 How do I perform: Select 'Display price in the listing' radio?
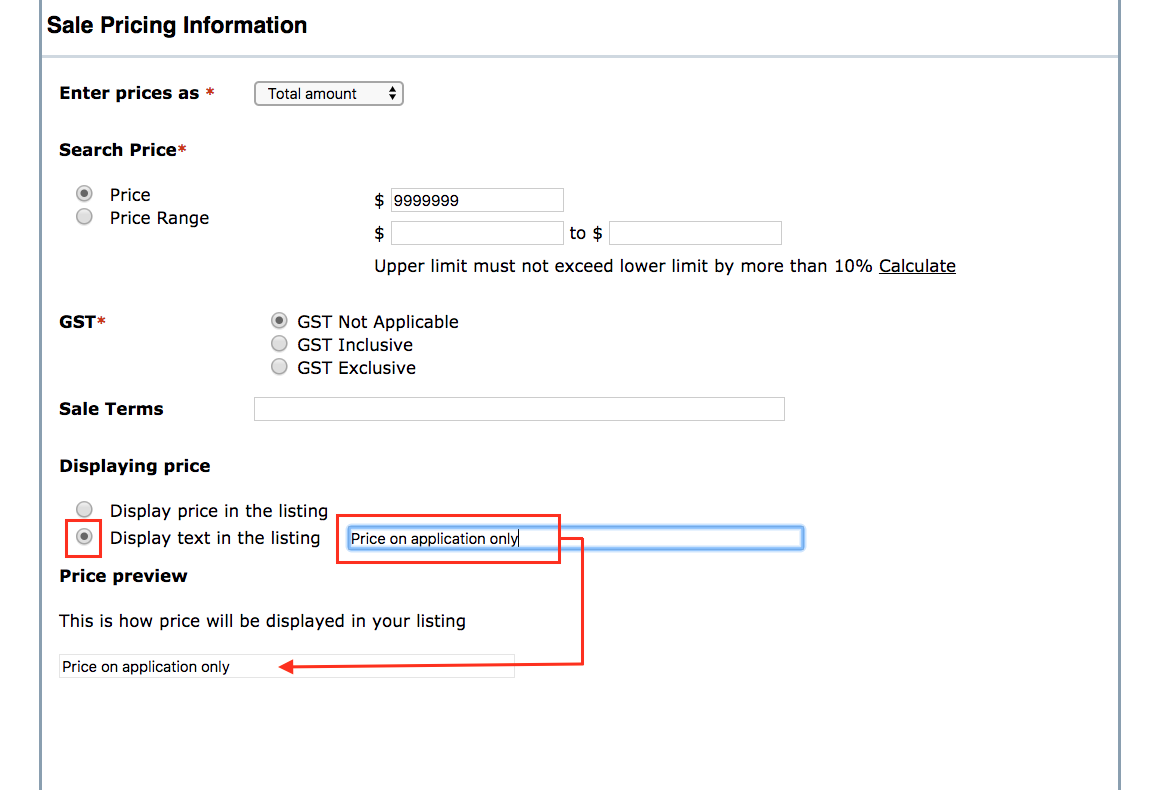click(x=85, y=510)
